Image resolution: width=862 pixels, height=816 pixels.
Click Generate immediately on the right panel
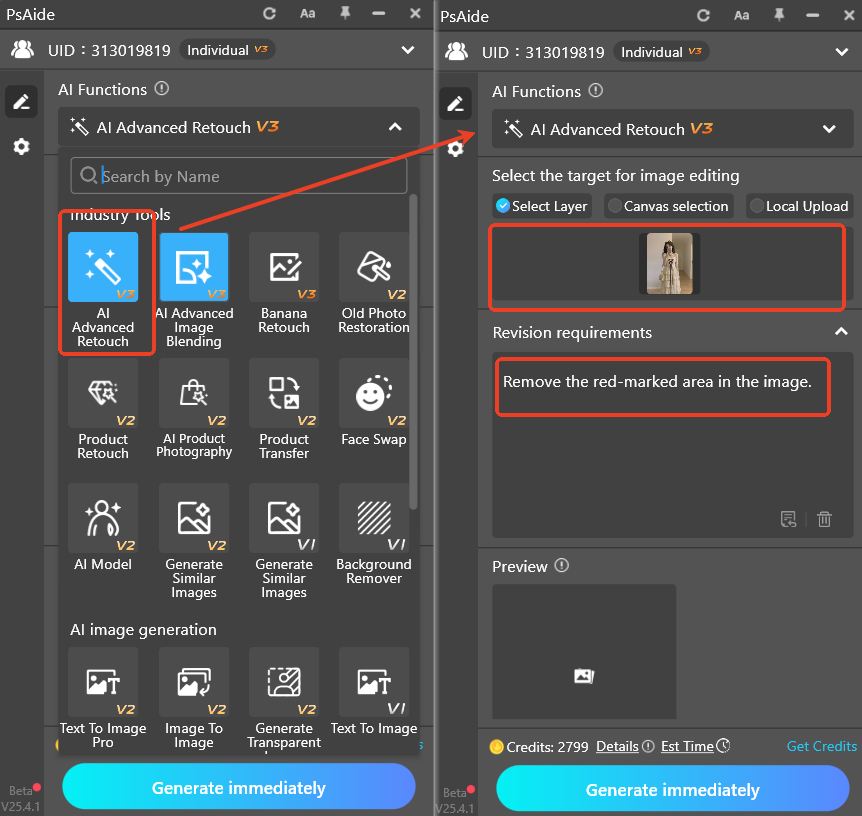[672, 789]
